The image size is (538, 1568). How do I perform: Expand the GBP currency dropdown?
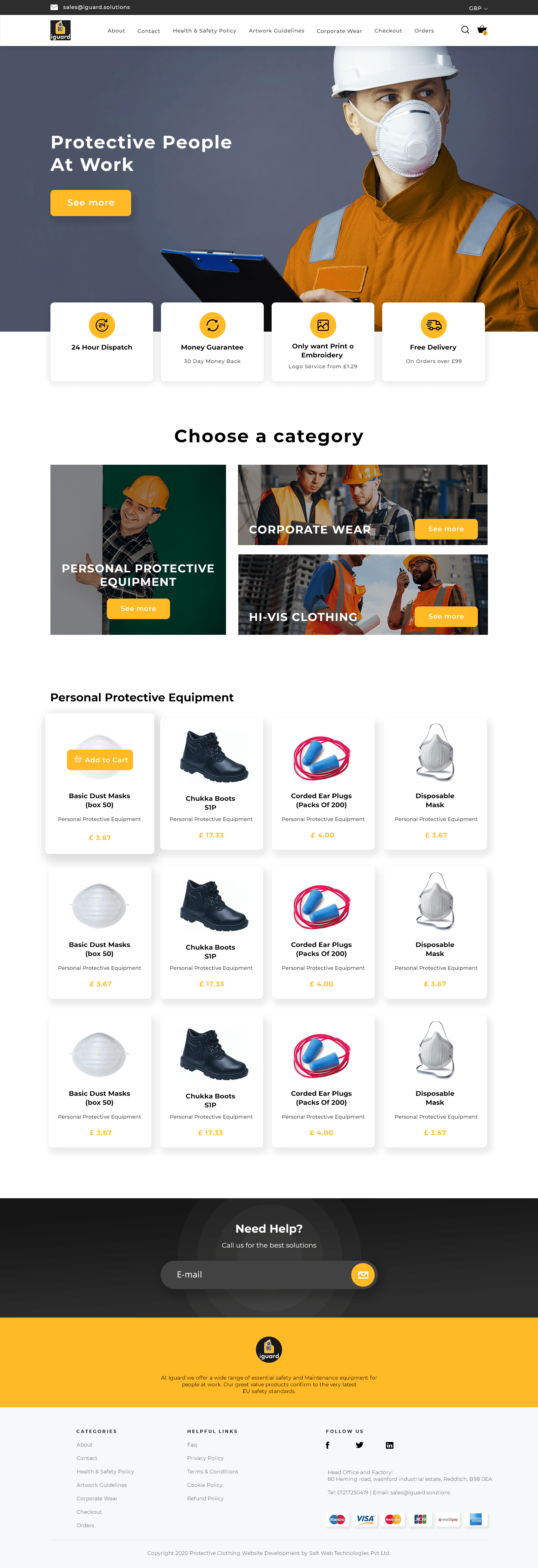(x=478, y=8)
